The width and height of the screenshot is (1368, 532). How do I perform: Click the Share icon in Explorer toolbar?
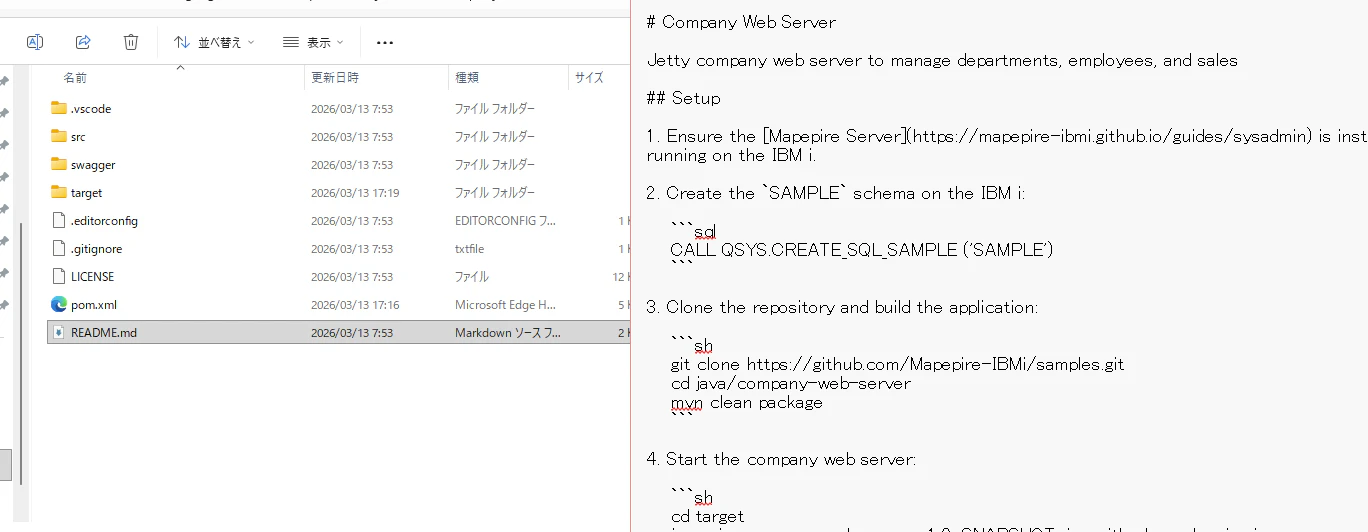point(83,42)
